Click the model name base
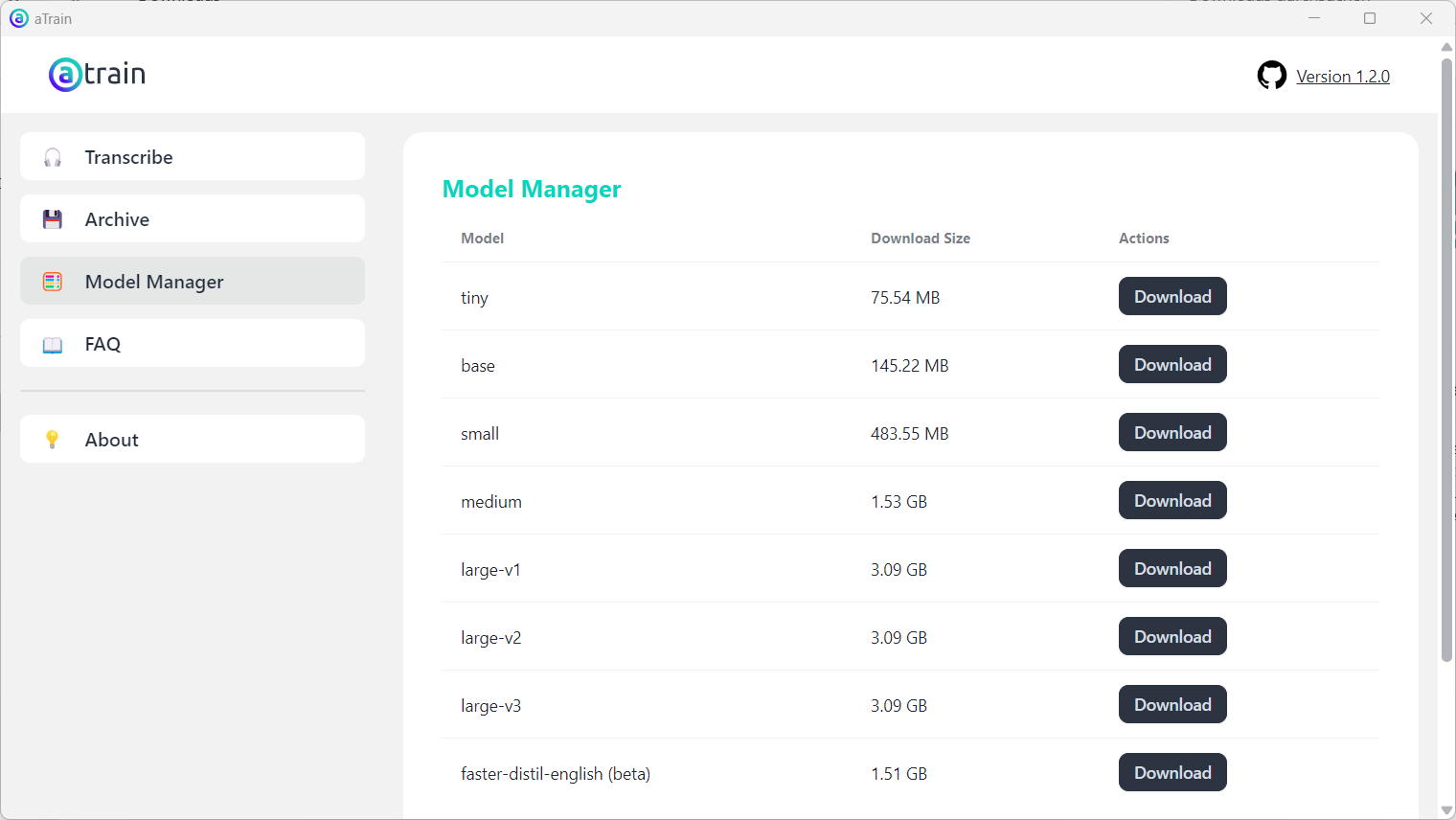The height and width of the screenshot is (820, 1456). (478, 366)
